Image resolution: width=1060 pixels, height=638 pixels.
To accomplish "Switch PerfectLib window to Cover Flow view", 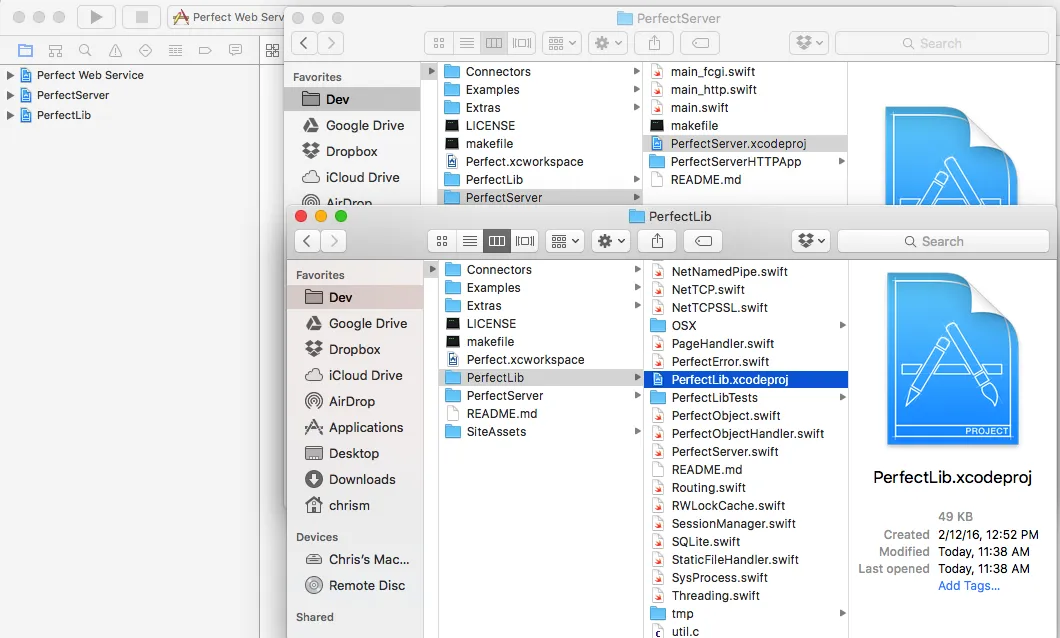I will point(525,241).
